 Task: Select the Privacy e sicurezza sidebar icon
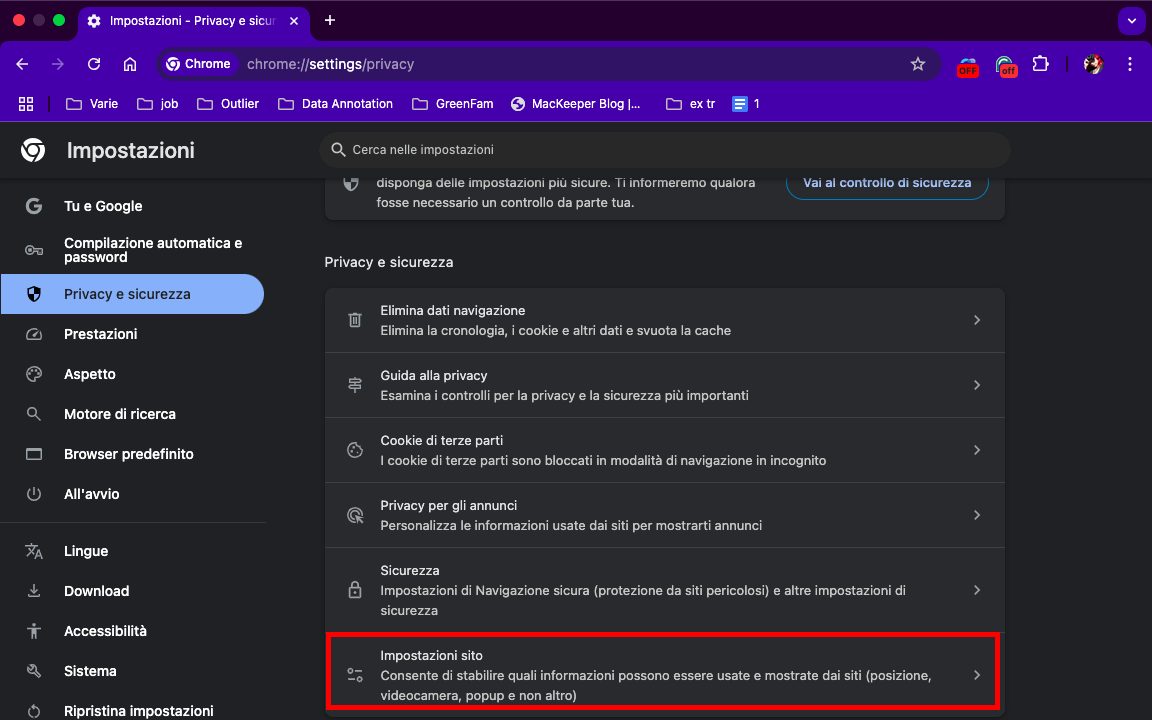[34, 293]
